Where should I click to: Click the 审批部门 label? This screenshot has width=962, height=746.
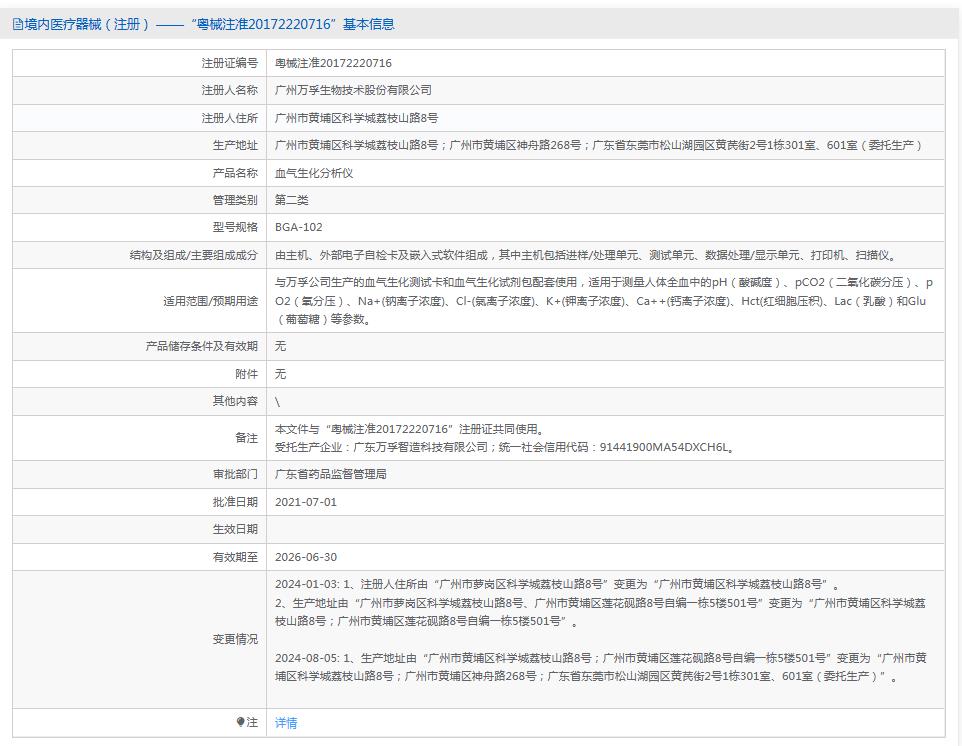click(x=236, y=474)
